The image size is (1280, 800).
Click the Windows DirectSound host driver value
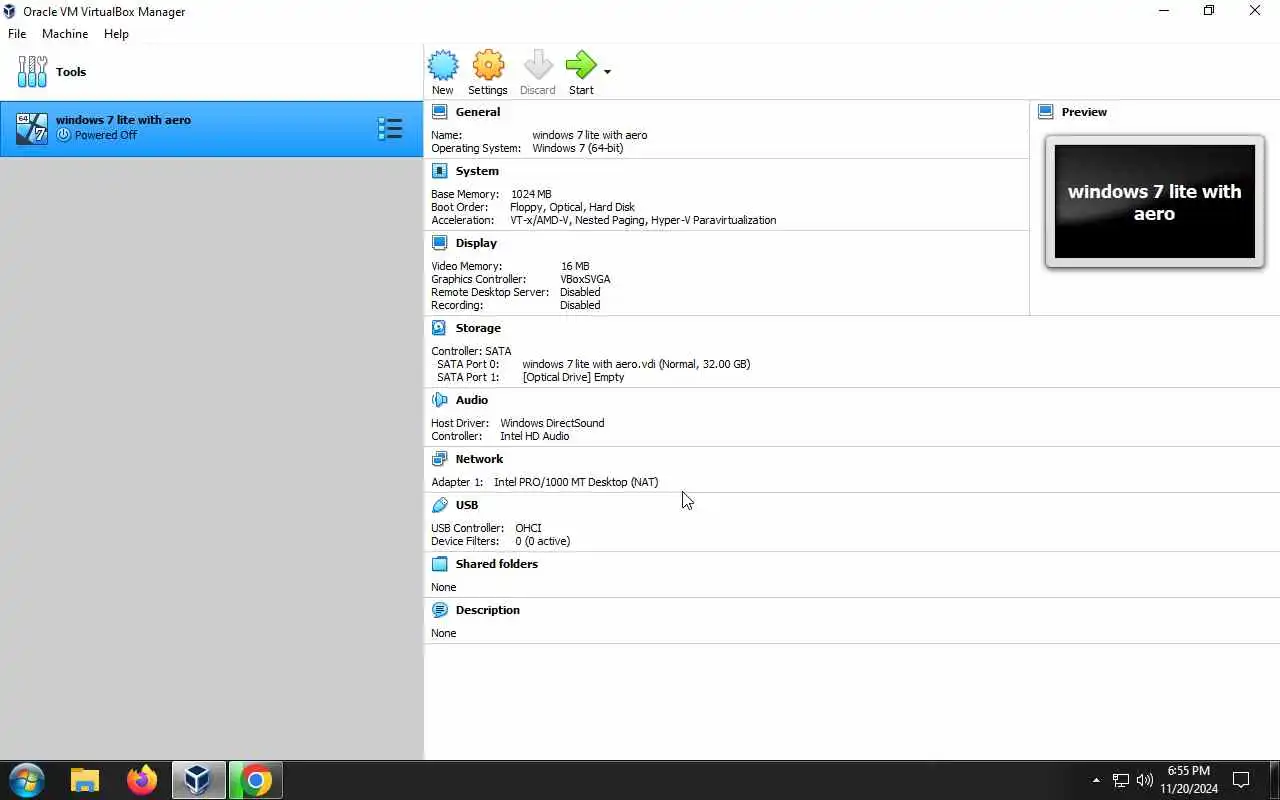[552, 423]
